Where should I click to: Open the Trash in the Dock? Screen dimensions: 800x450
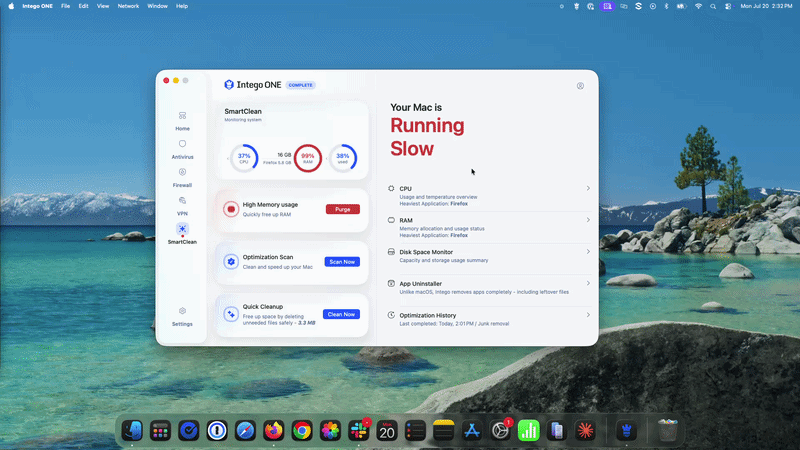(667, 431)
